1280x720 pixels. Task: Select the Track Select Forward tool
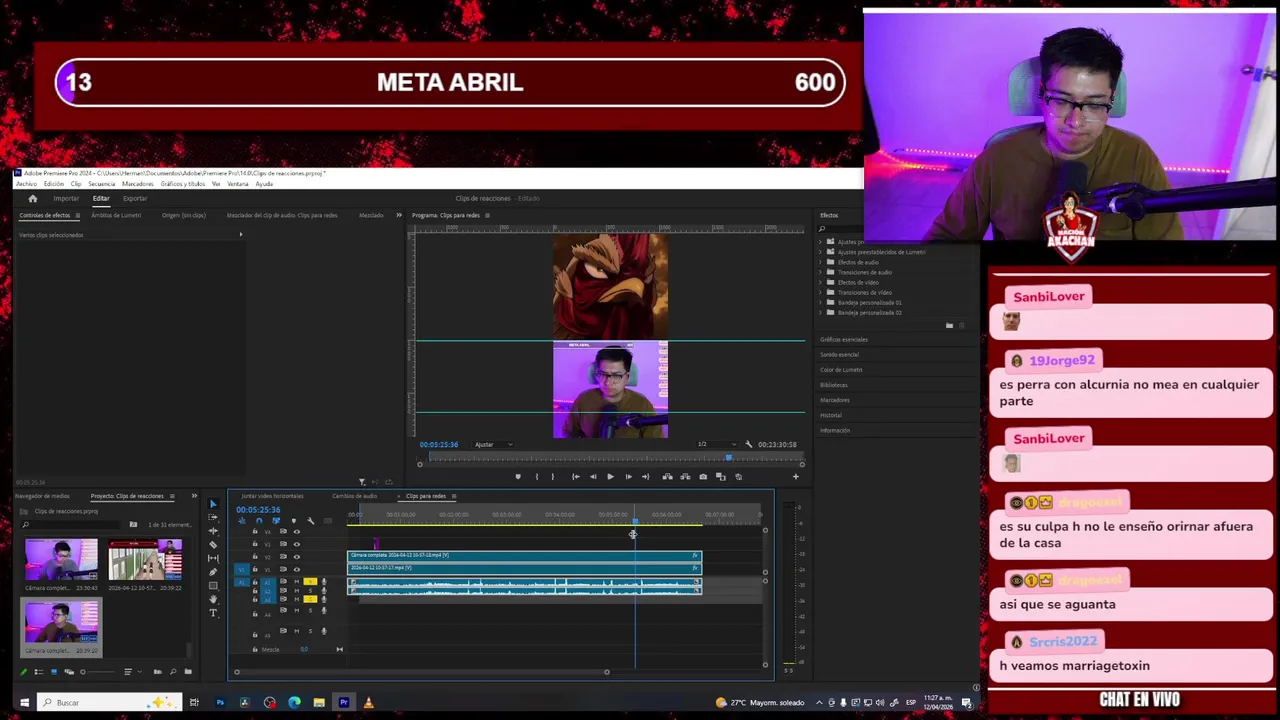[213, 517]
